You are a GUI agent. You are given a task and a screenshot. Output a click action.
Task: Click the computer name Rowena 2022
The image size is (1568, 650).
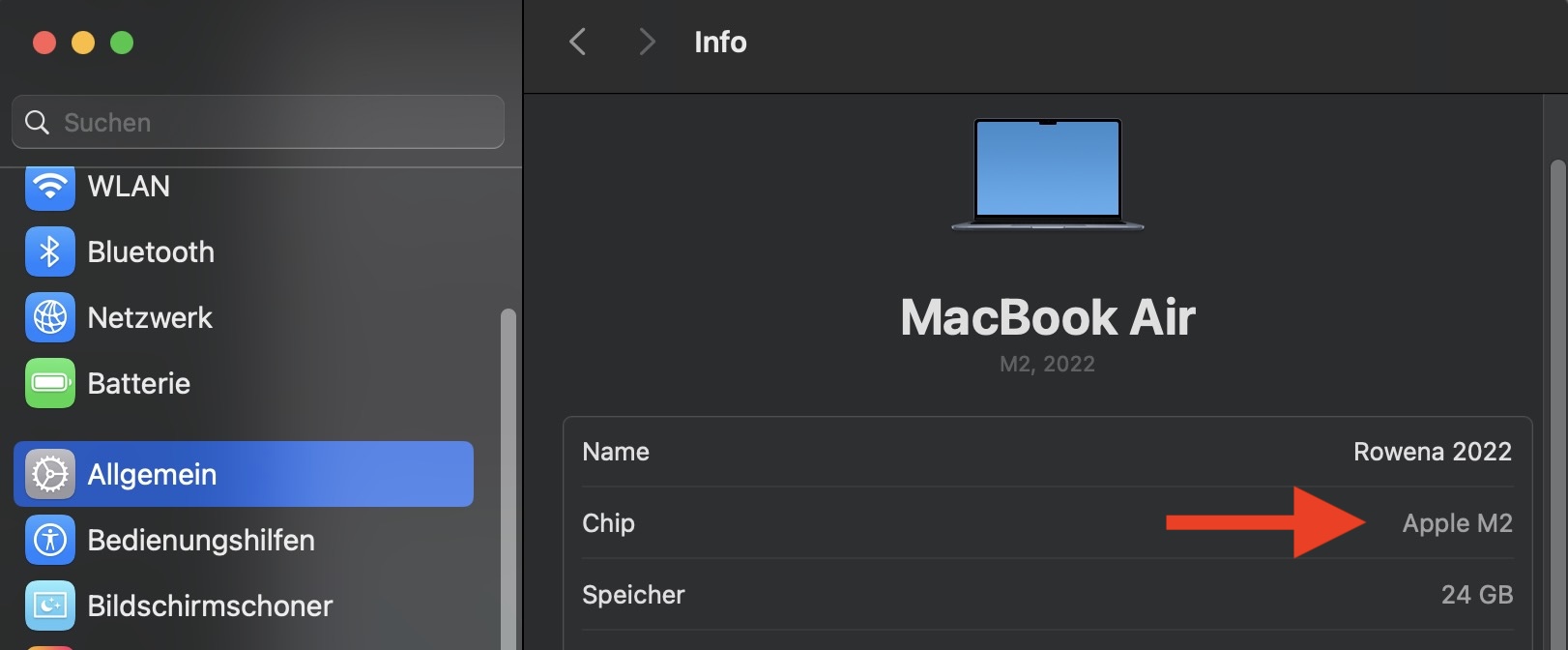(1432, 452)
